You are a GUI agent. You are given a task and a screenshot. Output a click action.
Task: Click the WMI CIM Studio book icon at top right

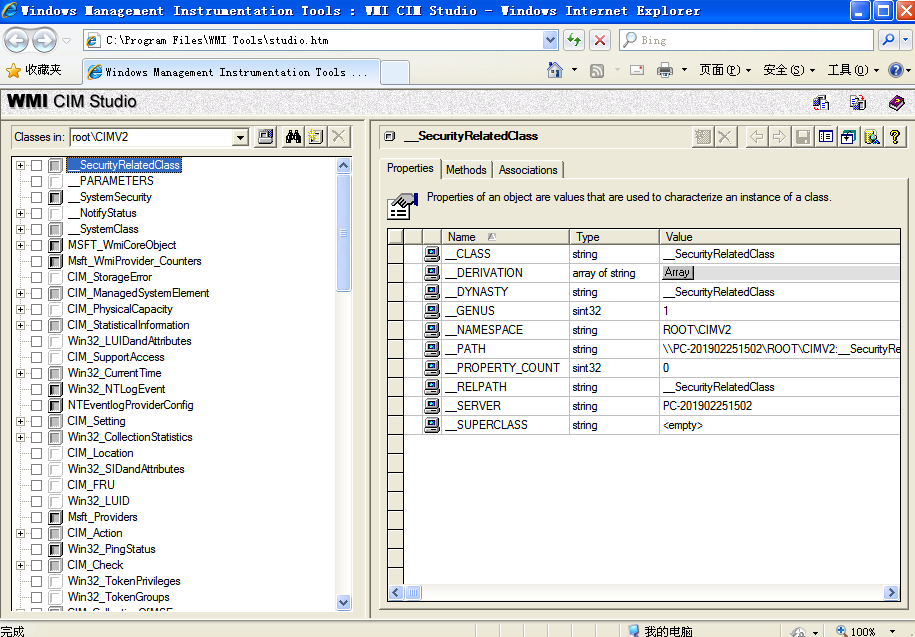[896, 103]
